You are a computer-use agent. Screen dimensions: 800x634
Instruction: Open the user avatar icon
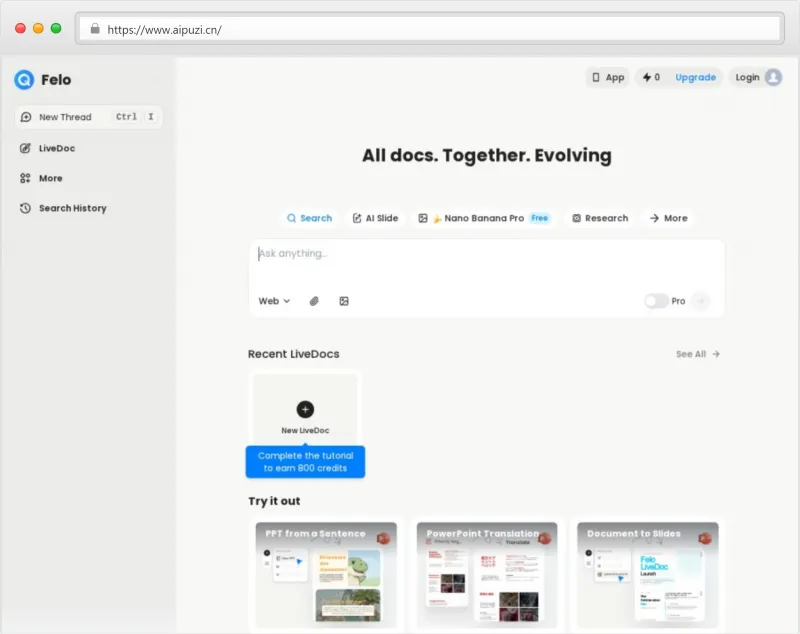tap(773, 77)
